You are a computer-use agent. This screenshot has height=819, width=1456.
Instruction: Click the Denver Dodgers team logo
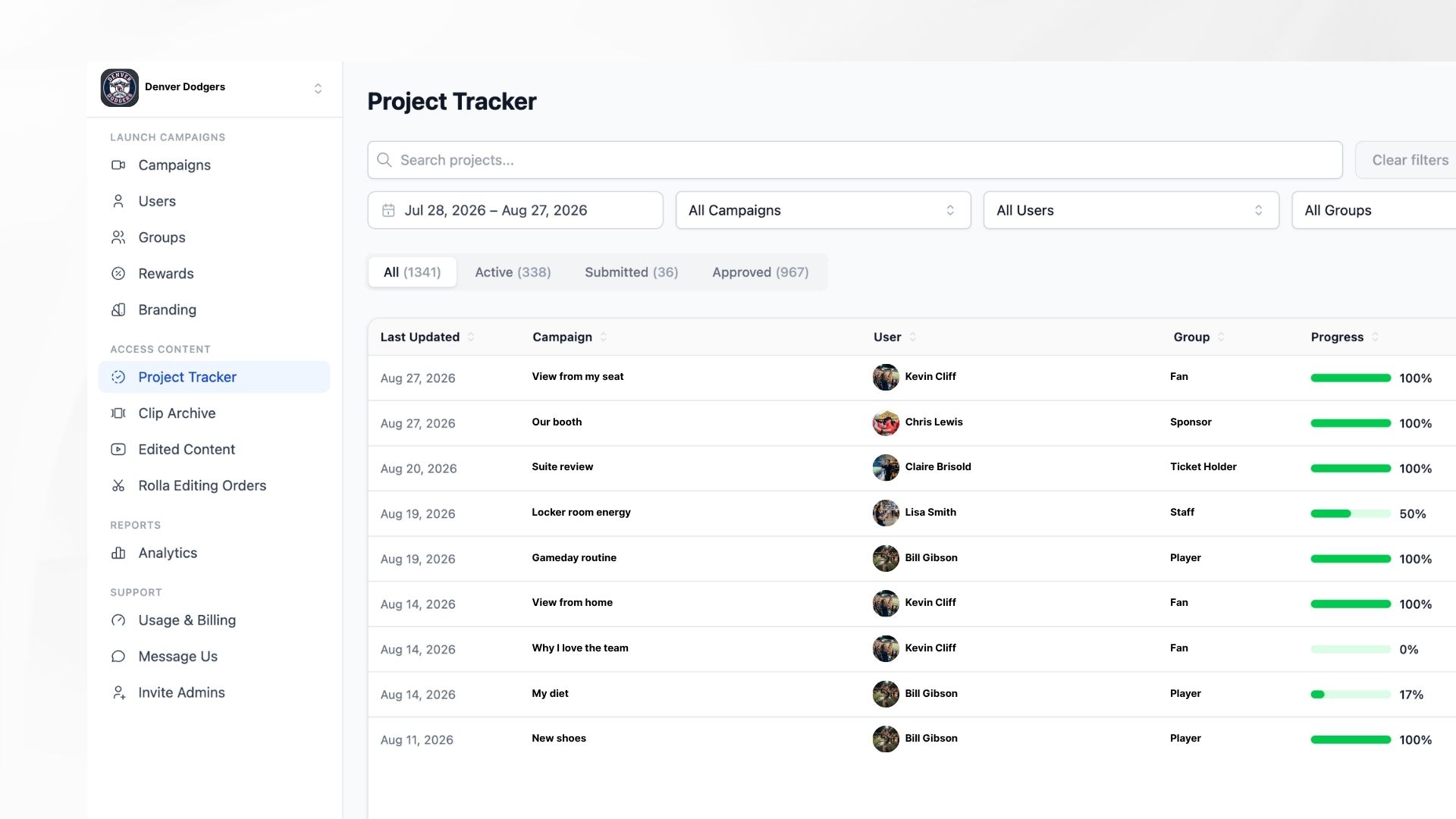(x=119, y=88)
